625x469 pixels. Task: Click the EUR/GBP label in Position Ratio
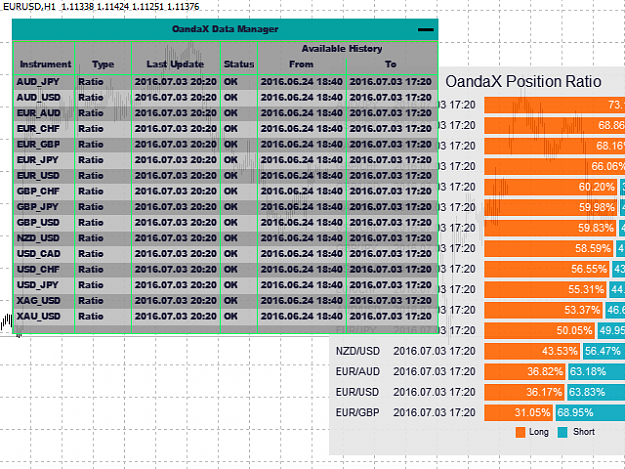coord(358,412)
